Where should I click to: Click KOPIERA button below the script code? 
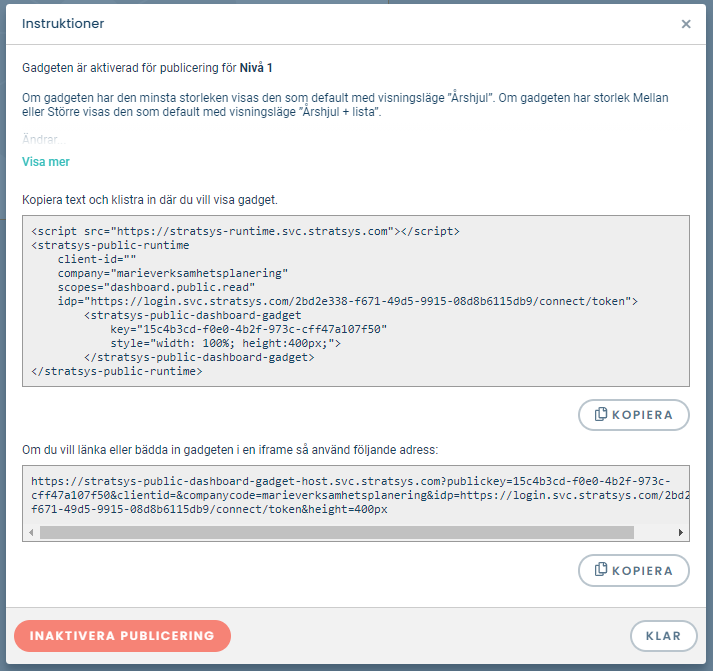[x=633, y=415]
